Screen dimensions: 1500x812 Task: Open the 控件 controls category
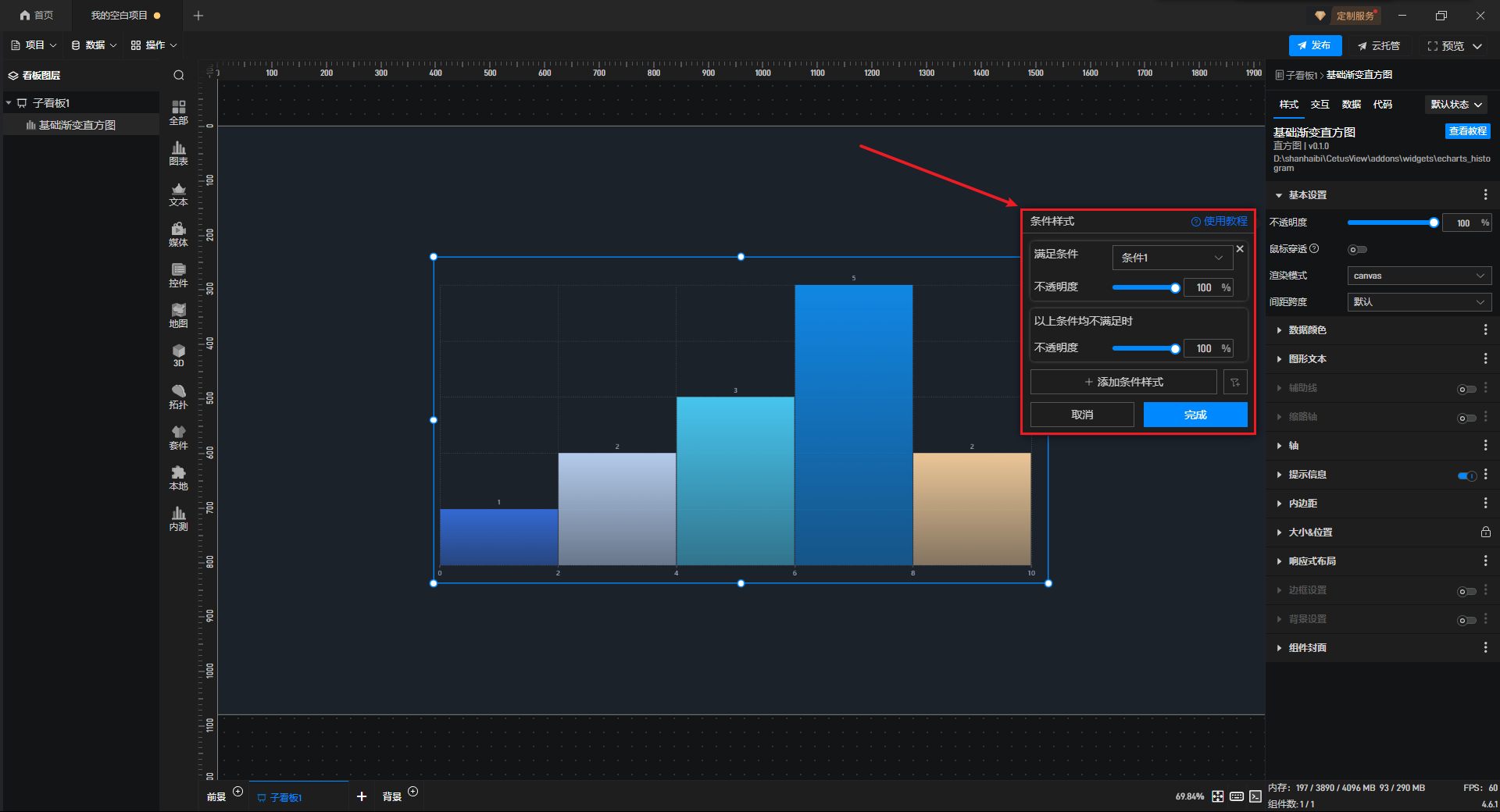click(x=179, y=275)
